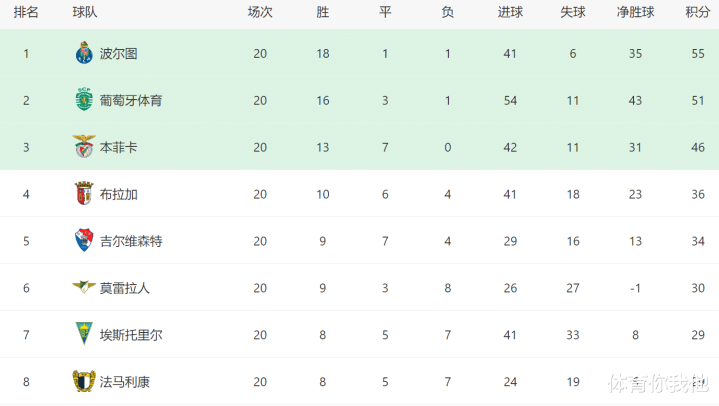
Task: Click the 莫雷拉人 club crest icon
Action: point(83,288)
